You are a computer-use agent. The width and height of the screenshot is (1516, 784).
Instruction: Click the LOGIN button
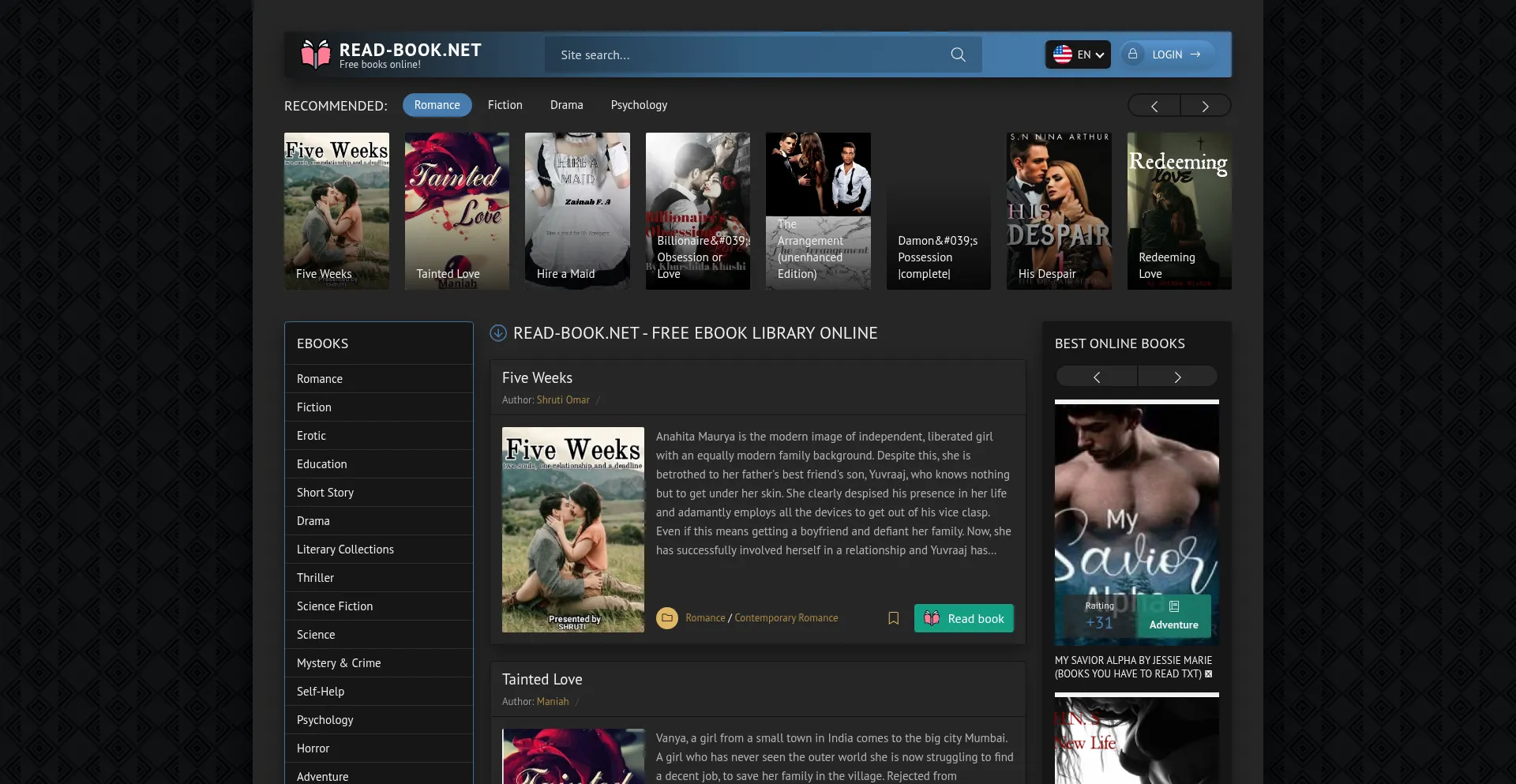tap(1167, 54)
